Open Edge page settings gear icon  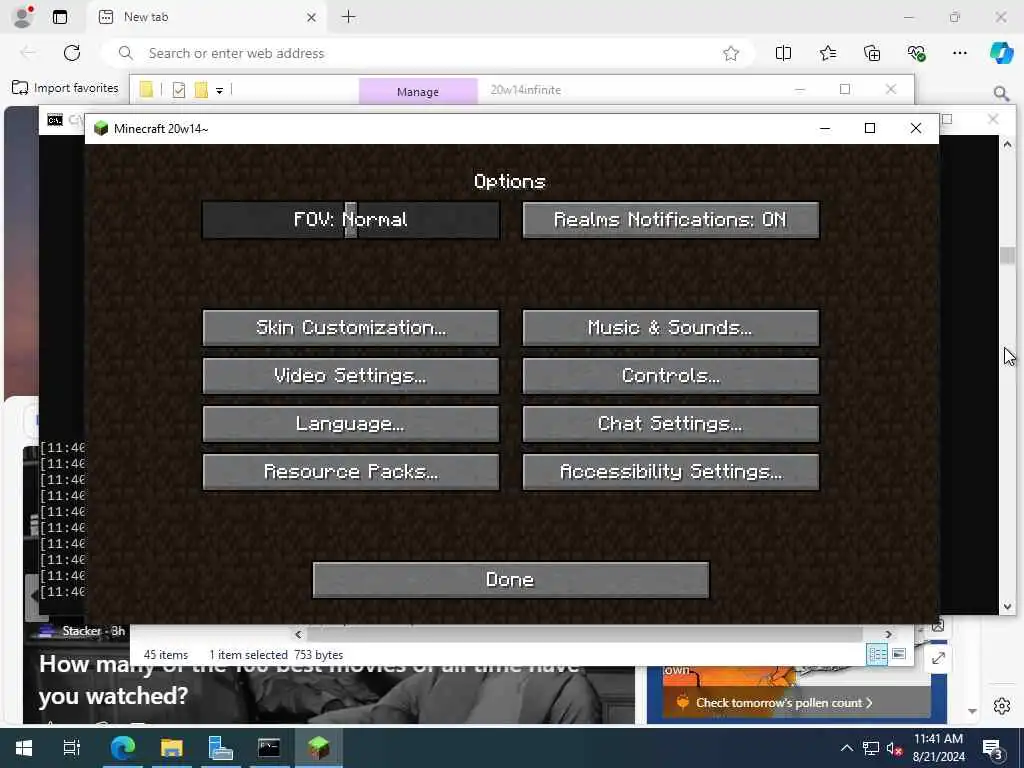coord(1002,706)
